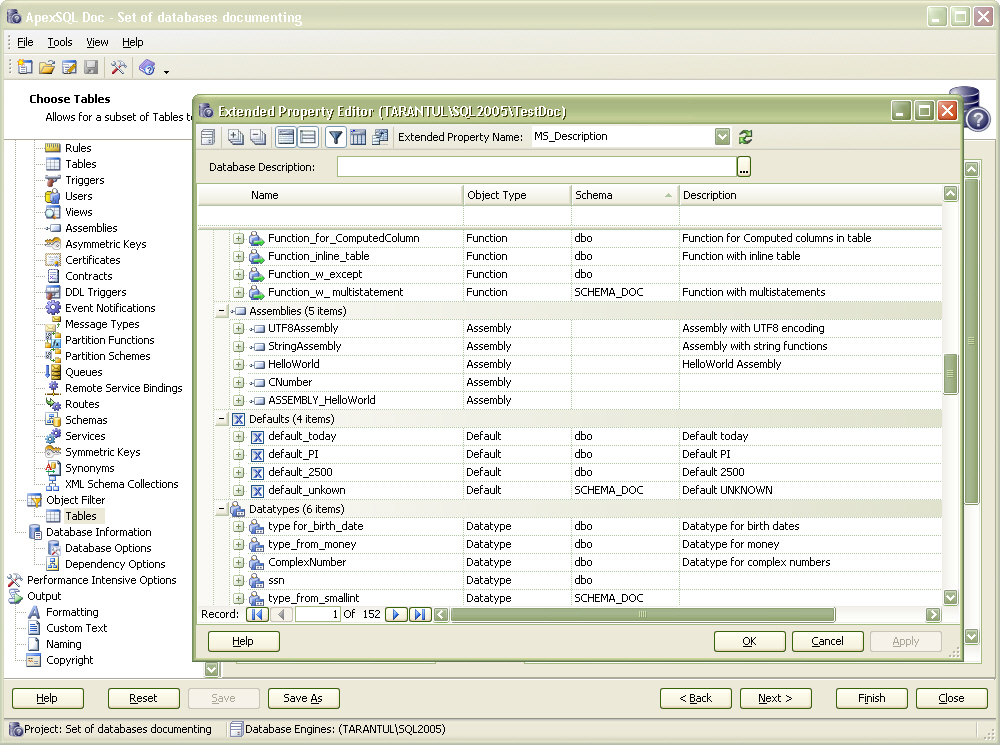Screen dimensions: 1000x745
Task: Click the Function_inline_table function icon
Action: pyautogui.click(x=256, y=256)
